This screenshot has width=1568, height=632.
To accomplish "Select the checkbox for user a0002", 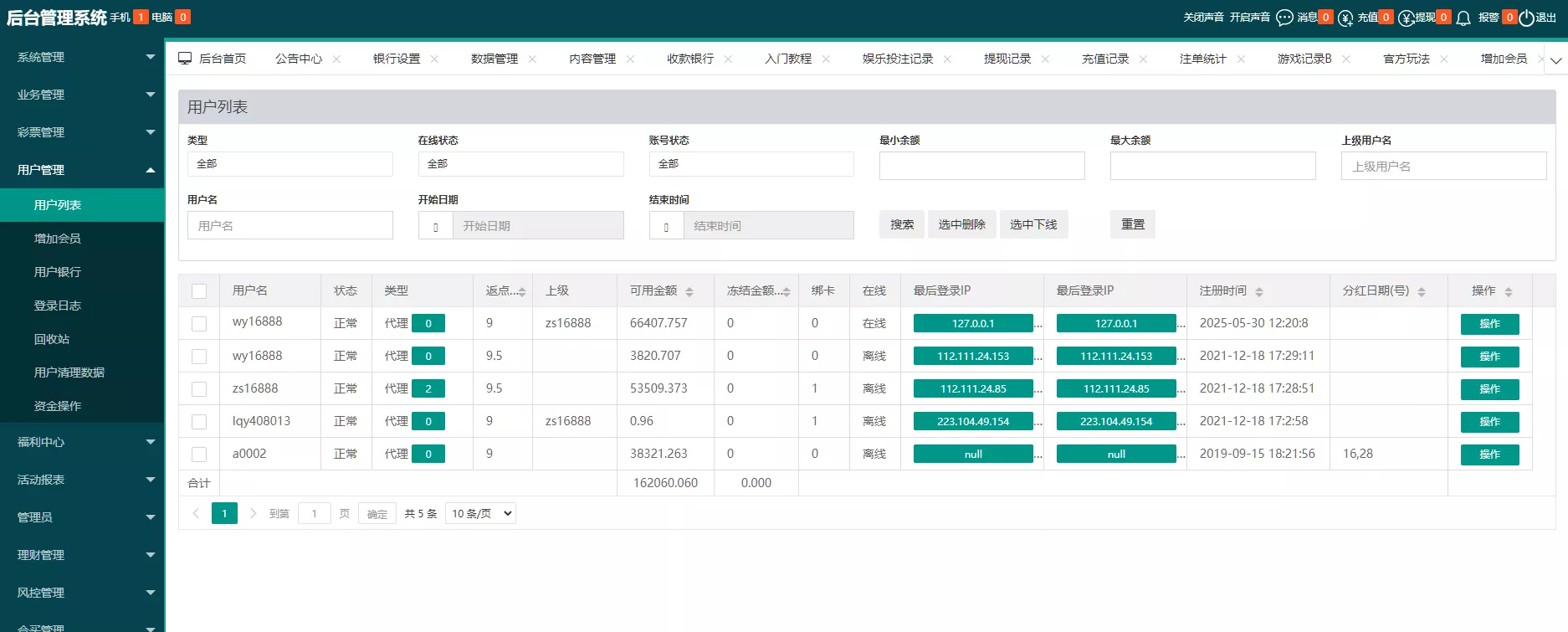I will click(199, 455).
